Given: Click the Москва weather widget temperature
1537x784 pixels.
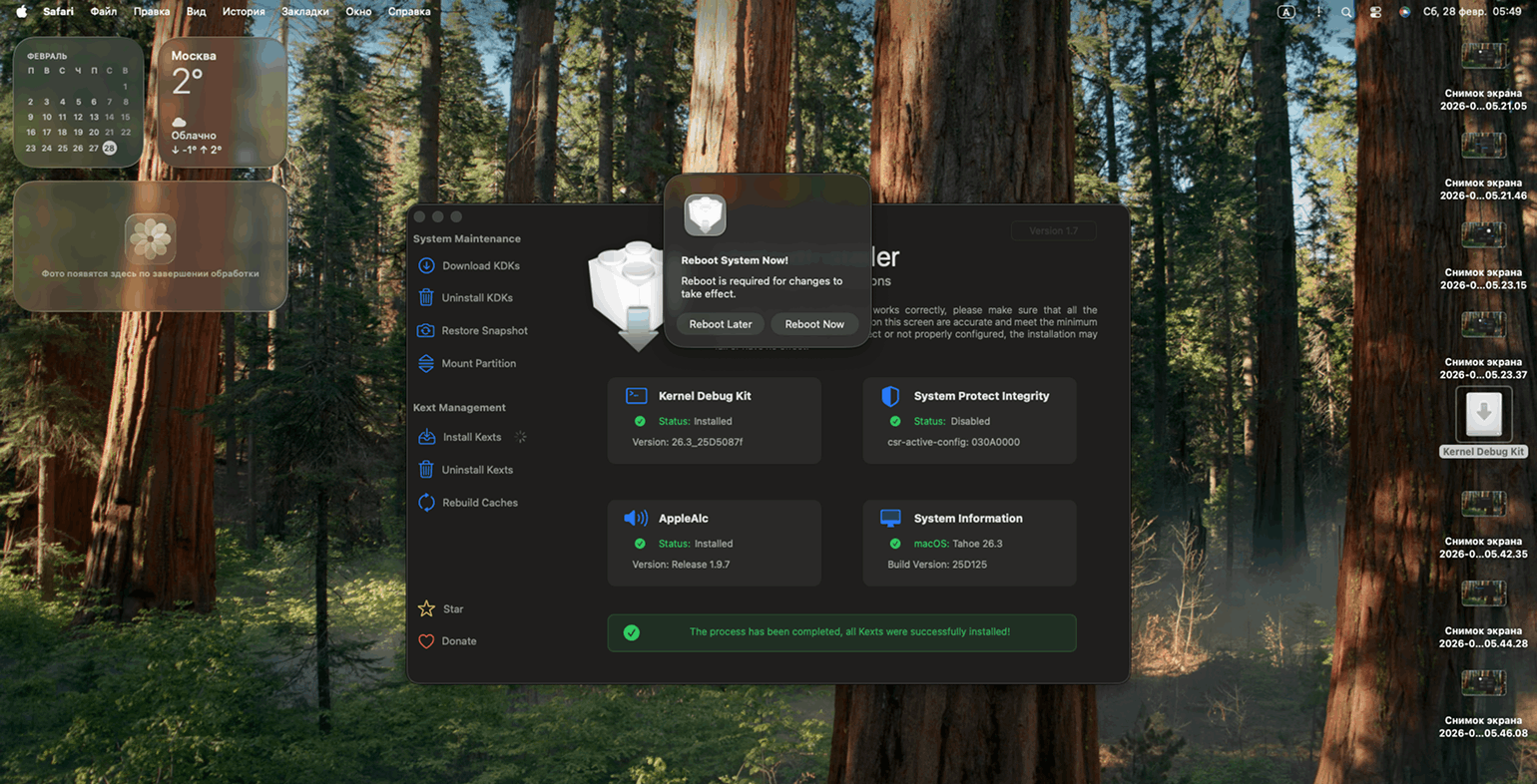Looking at the screenshot, I should 187,82.
